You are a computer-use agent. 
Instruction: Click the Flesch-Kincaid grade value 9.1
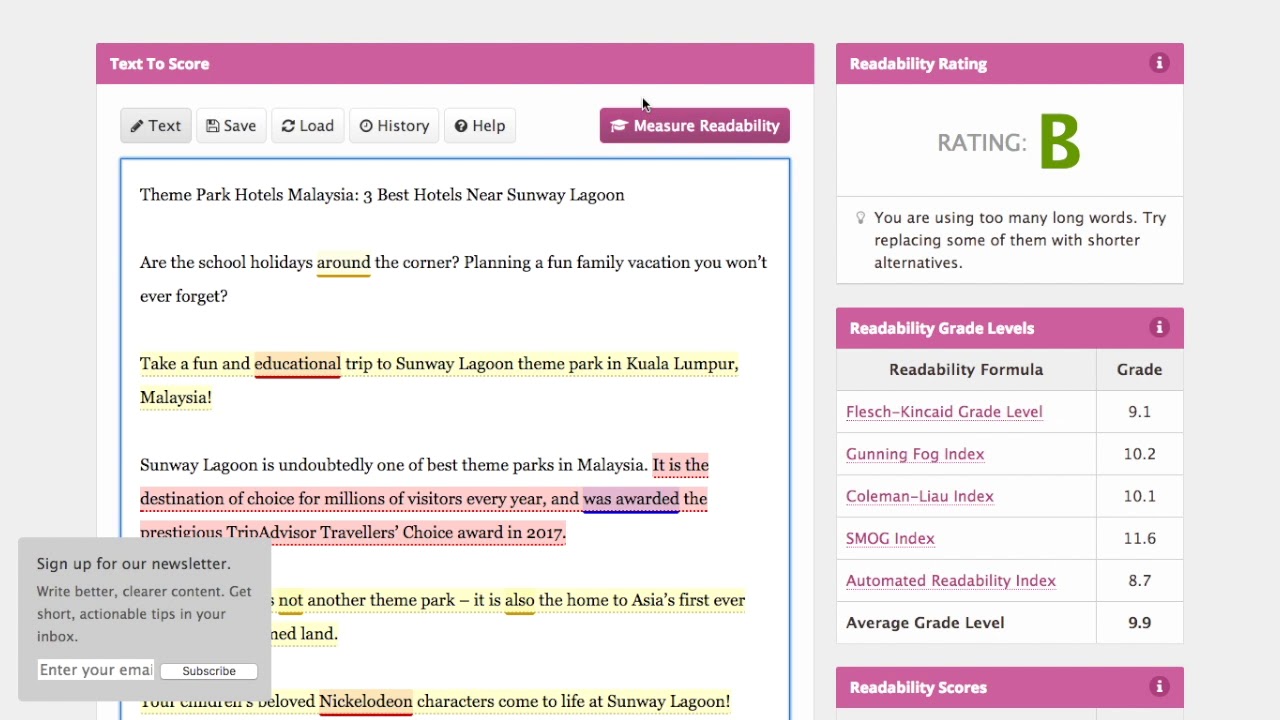coord(1139,412)
